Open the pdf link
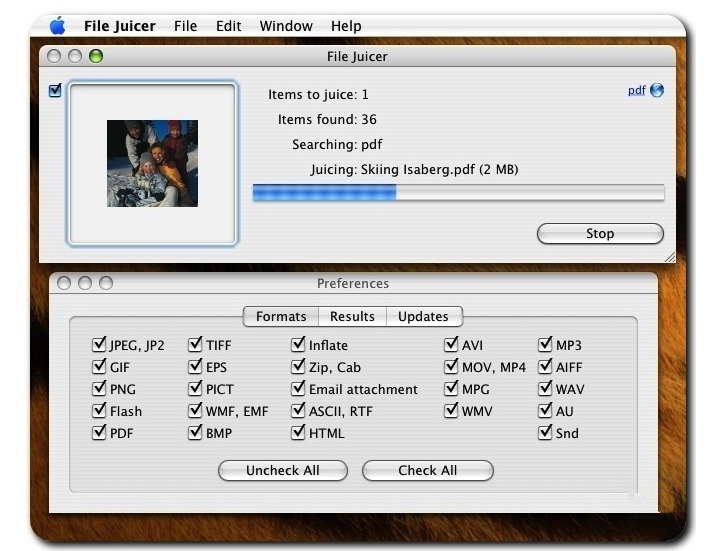Image resolution: width=716 pixels, height=551 pixels. [637, 90]
